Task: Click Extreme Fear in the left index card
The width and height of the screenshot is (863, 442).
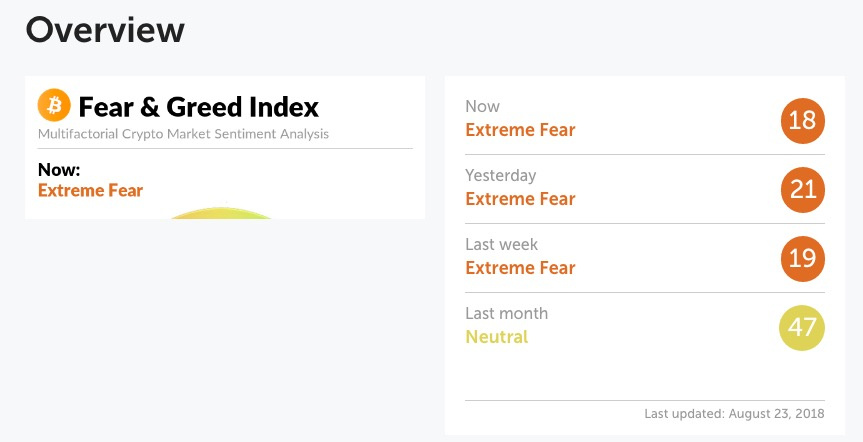Action: tap(91, 190)
